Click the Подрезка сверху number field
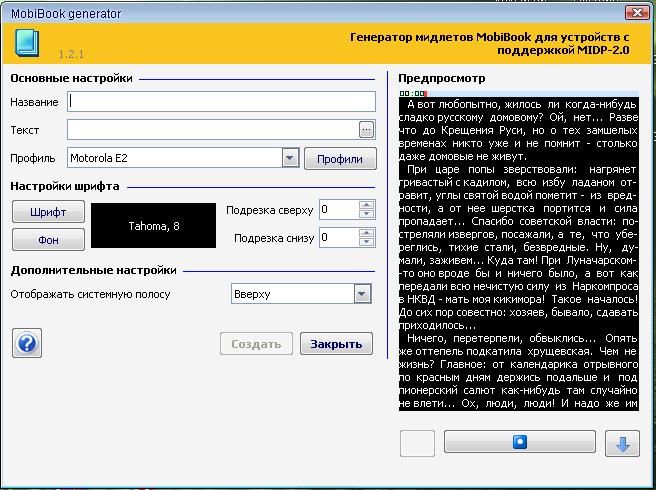The height and width of the screenshot is (490, 656). (x=339, y=210)
